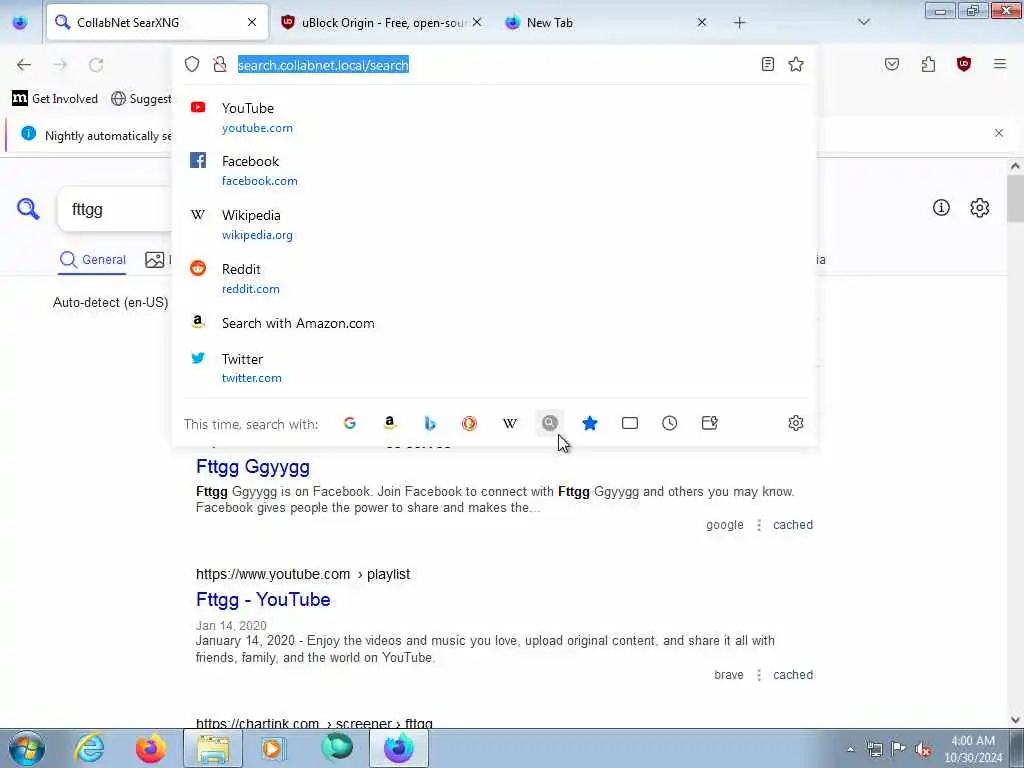Open SearXNG about info icon

point(941,208)
